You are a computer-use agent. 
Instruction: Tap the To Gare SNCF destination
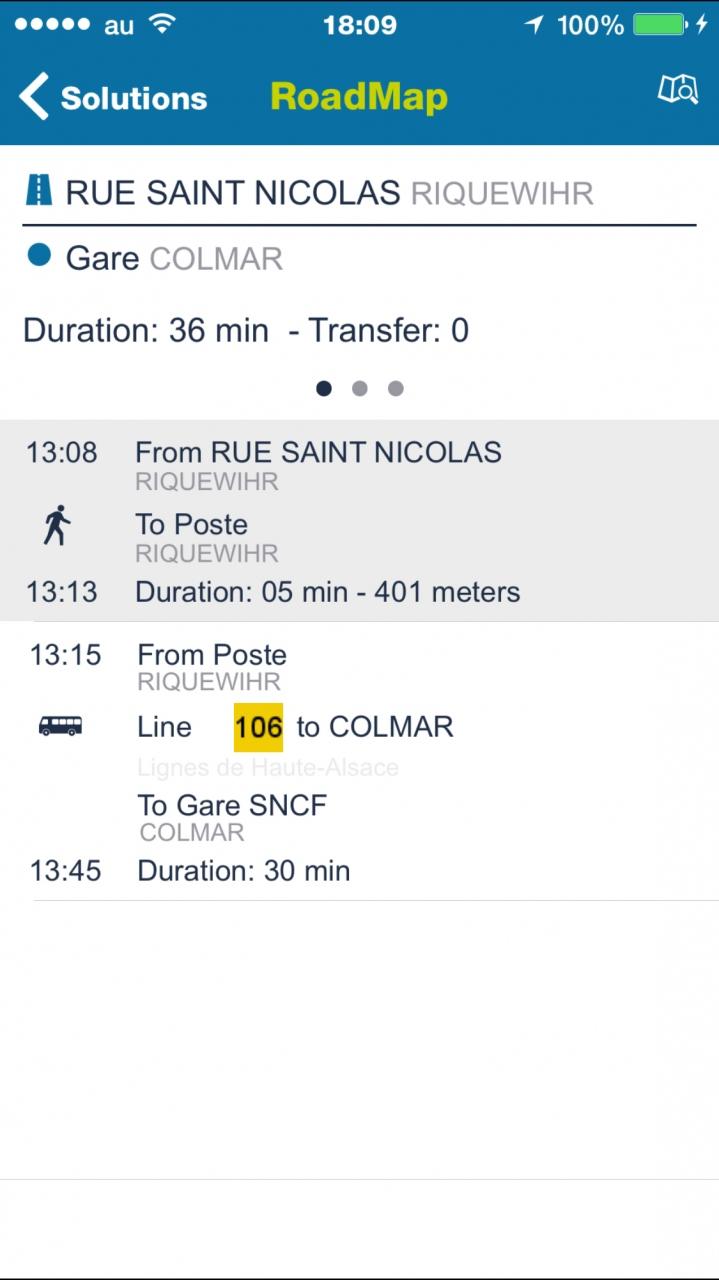232,805
